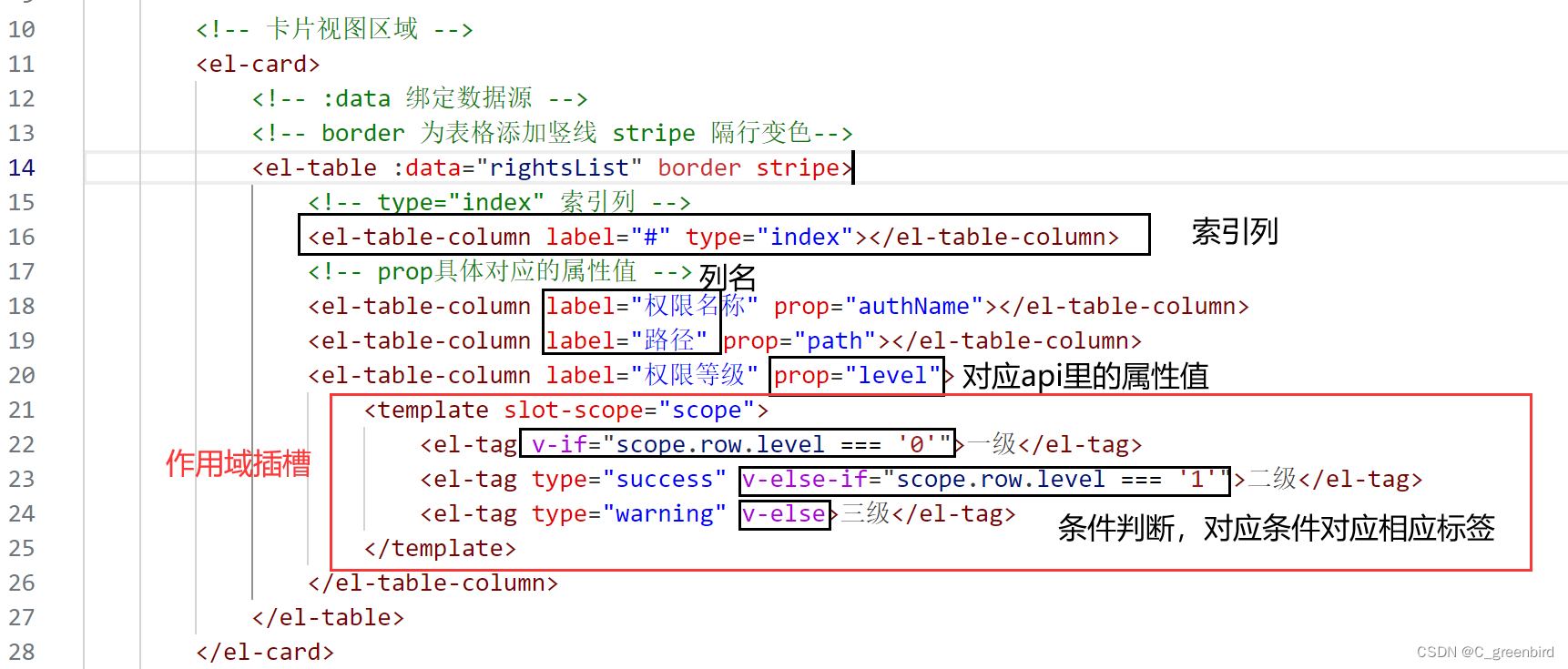This screenshot has width=1568, height=669.
Task: Click the prop具体对应的属性值 comment
Action: tap(500, 271)
